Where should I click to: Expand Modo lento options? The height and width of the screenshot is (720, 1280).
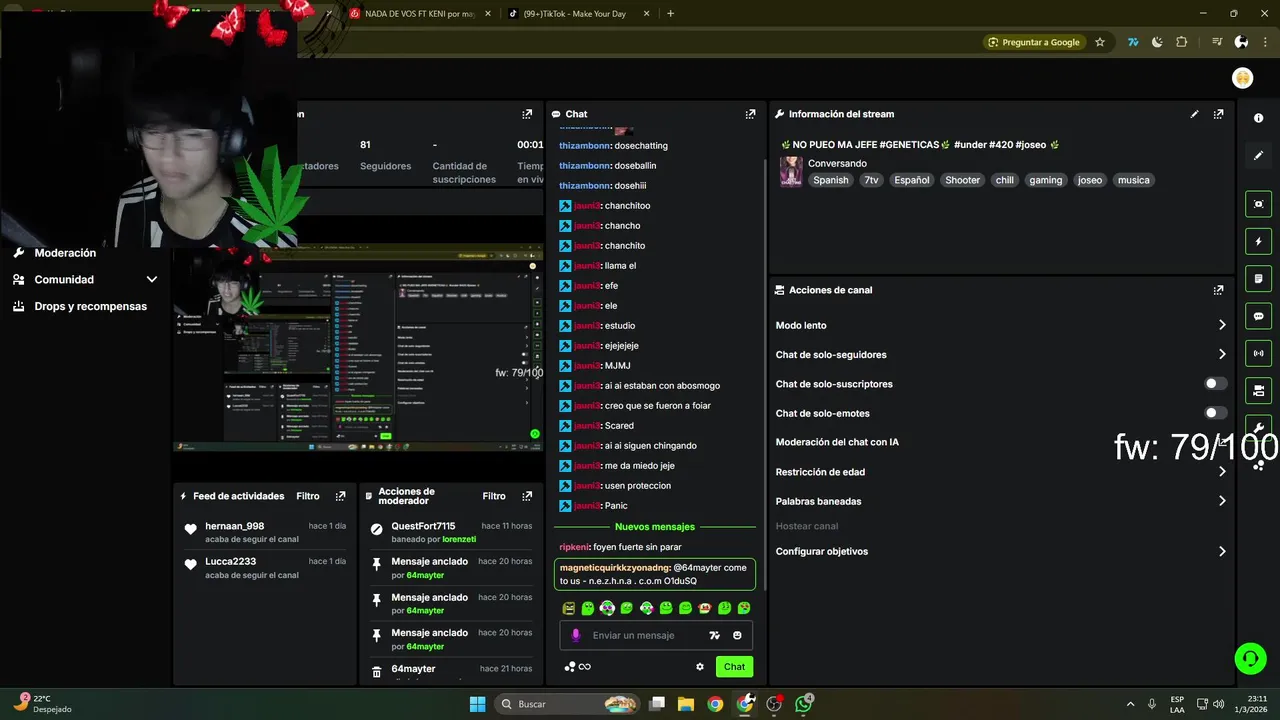click(1221, 325)
